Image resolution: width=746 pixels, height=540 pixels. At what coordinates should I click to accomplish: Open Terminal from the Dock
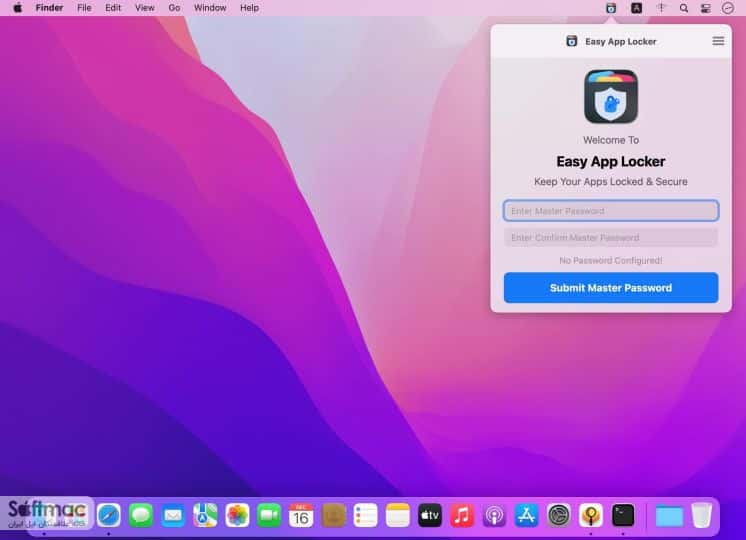click(623, 515)
